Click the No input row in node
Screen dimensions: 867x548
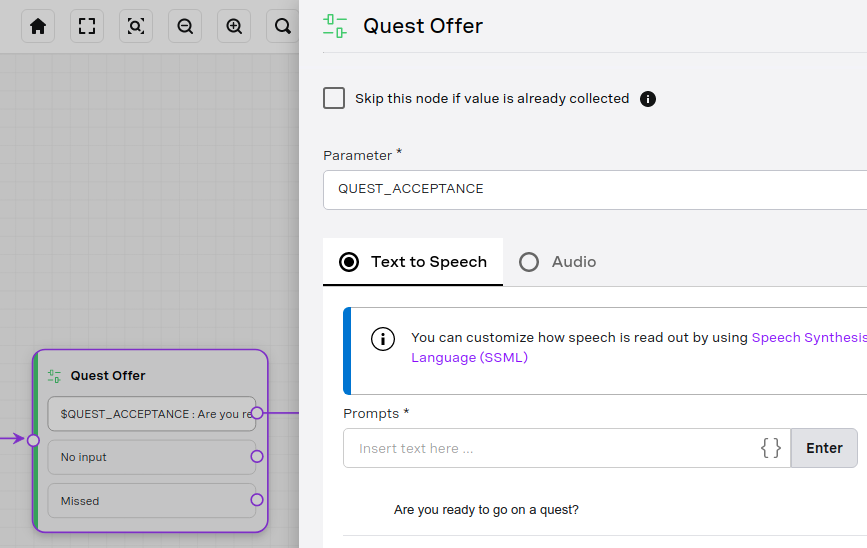tap(152, 457)
